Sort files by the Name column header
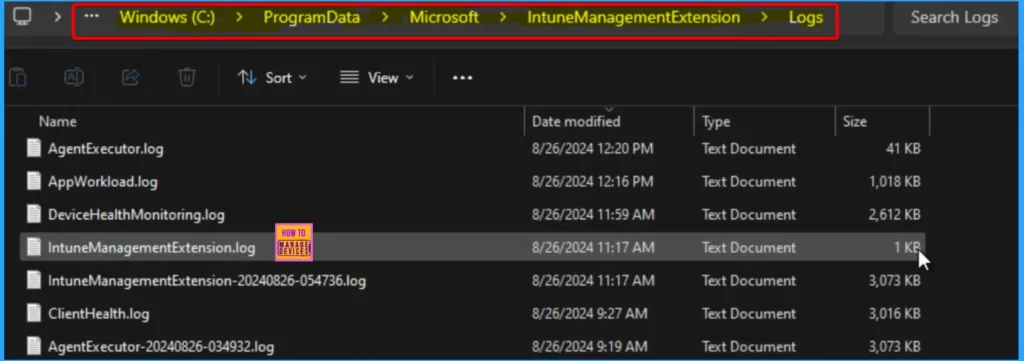 coord(57,121)
